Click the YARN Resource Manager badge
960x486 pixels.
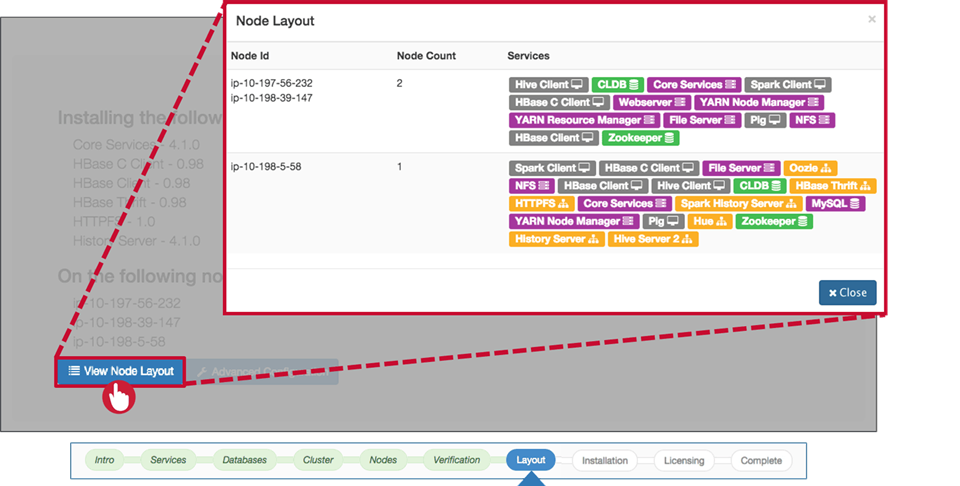[584, 120]
